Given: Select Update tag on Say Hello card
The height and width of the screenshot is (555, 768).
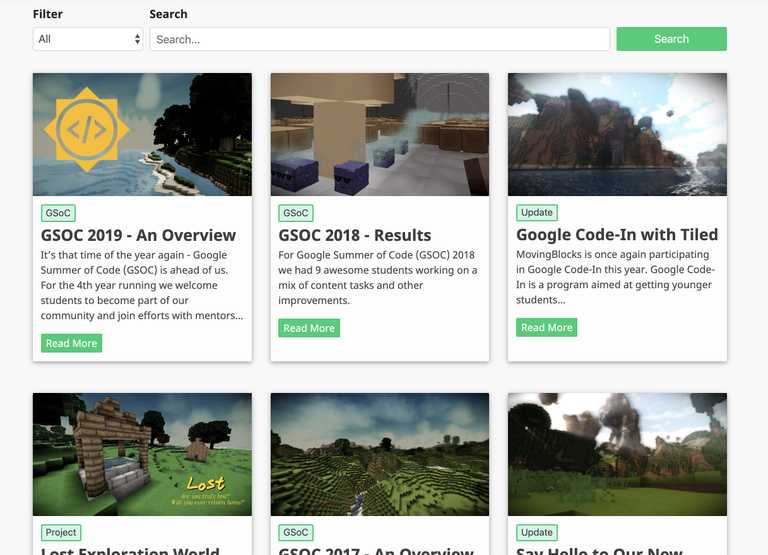Looking at the screenshot, I should [x=537, y=532].
